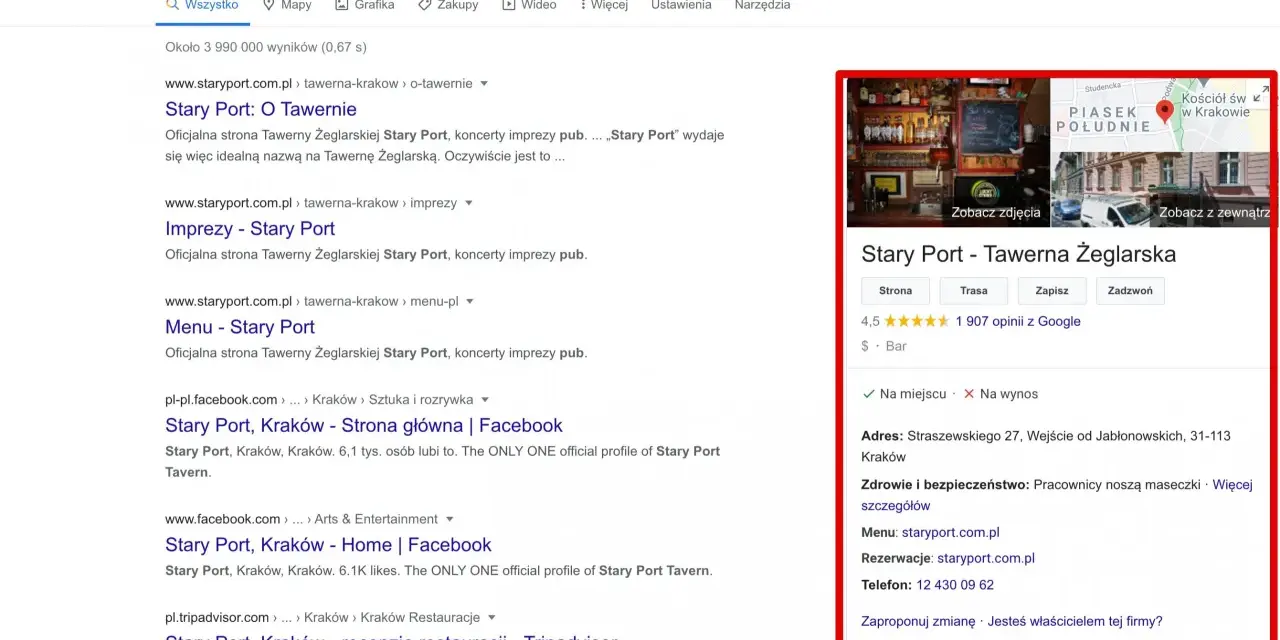Click the pl-pl.facebook.com breadcrumb

pyautogui.click(x=319, y=400)
